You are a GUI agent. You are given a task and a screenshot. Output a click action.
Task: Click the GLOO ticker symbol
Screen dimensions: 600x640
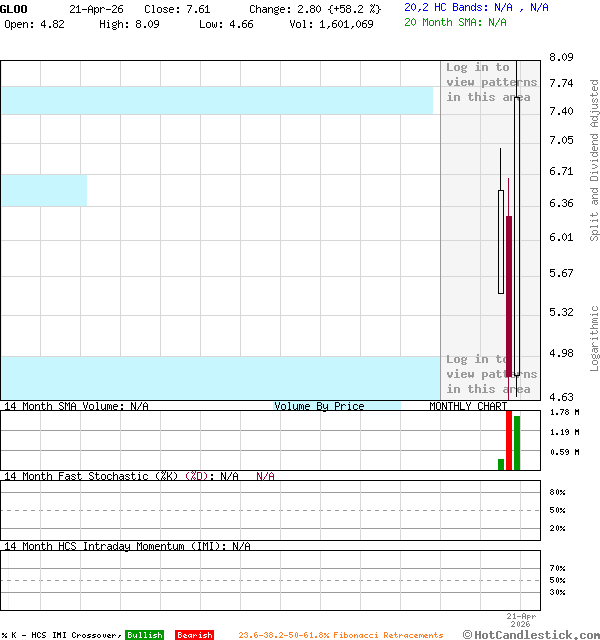tap(14, 8)
